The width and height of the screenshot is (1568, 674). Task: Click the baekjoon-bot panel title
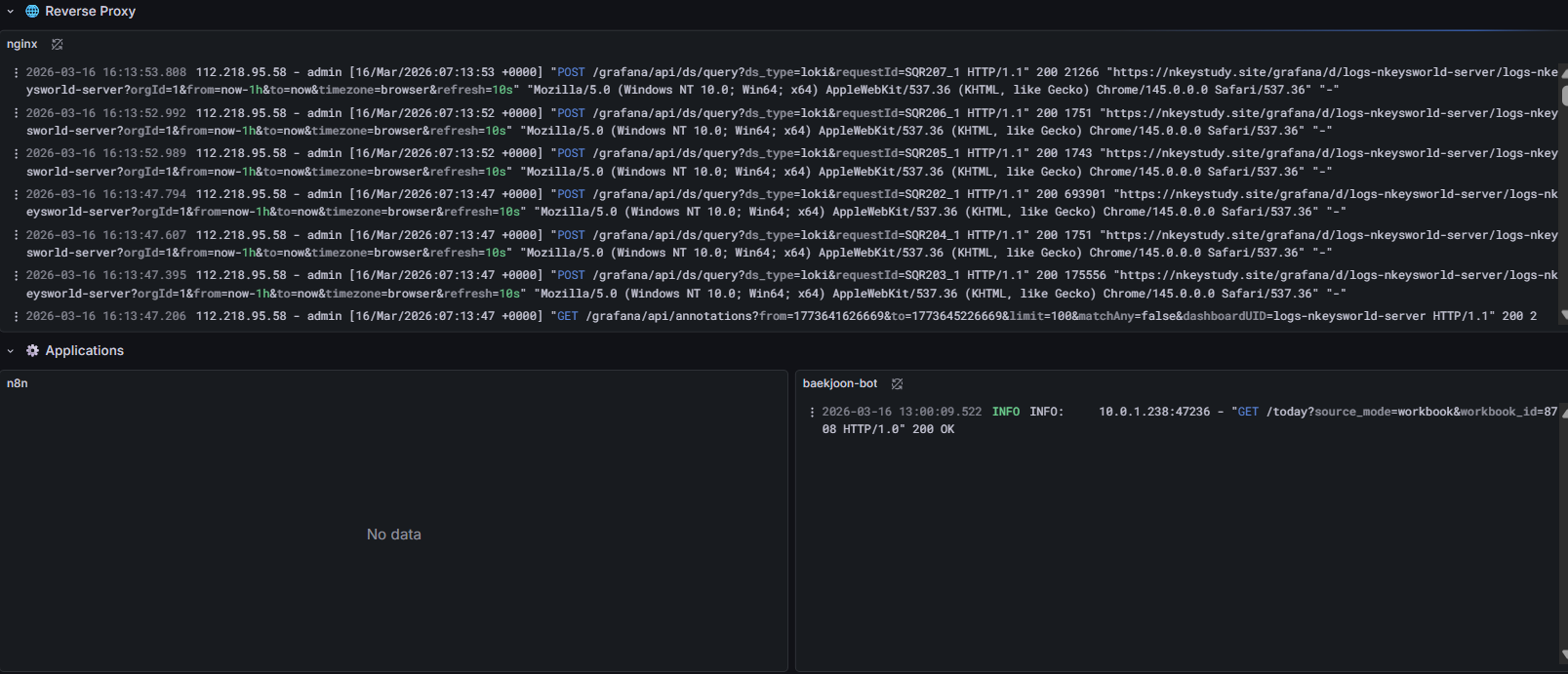pyautogui.click(x=839, y=384)
